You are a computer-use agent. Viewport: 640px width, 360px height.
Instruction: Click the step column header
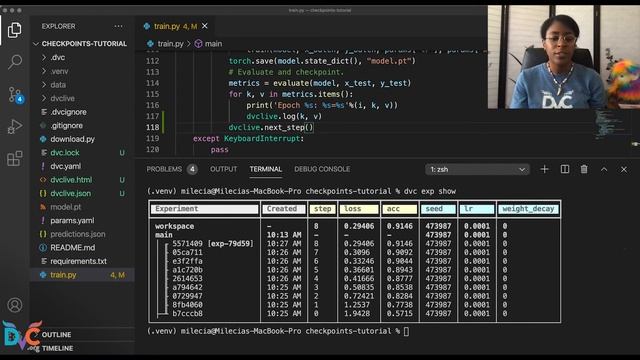click(322, 209)
